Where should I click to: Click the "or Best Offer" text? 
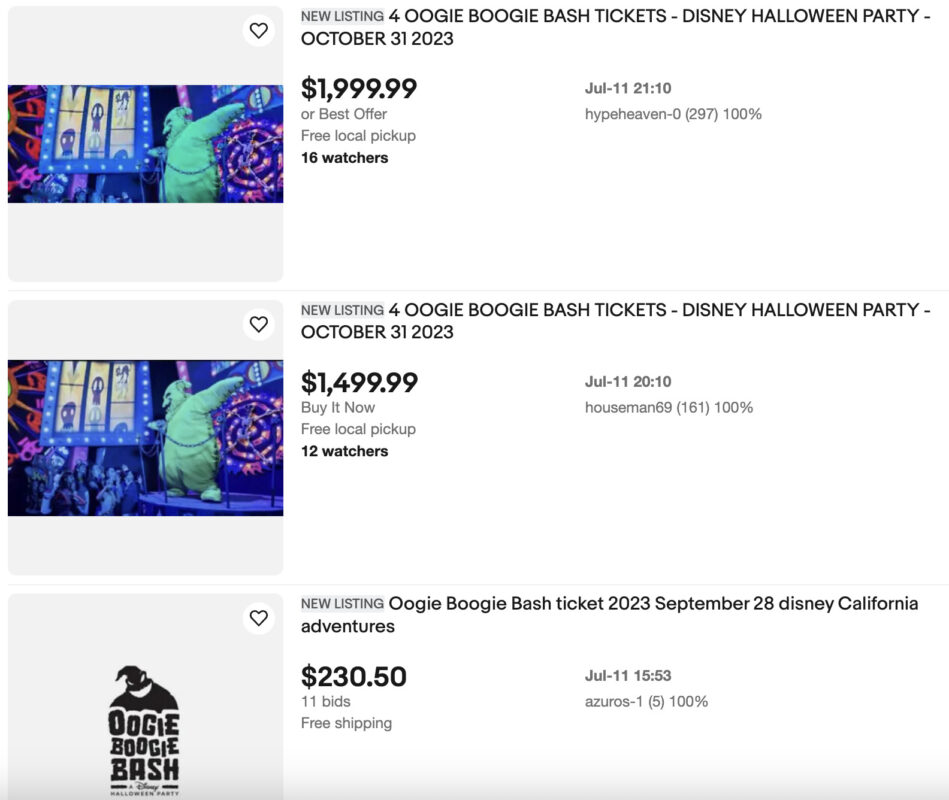[x=344, y=114]
